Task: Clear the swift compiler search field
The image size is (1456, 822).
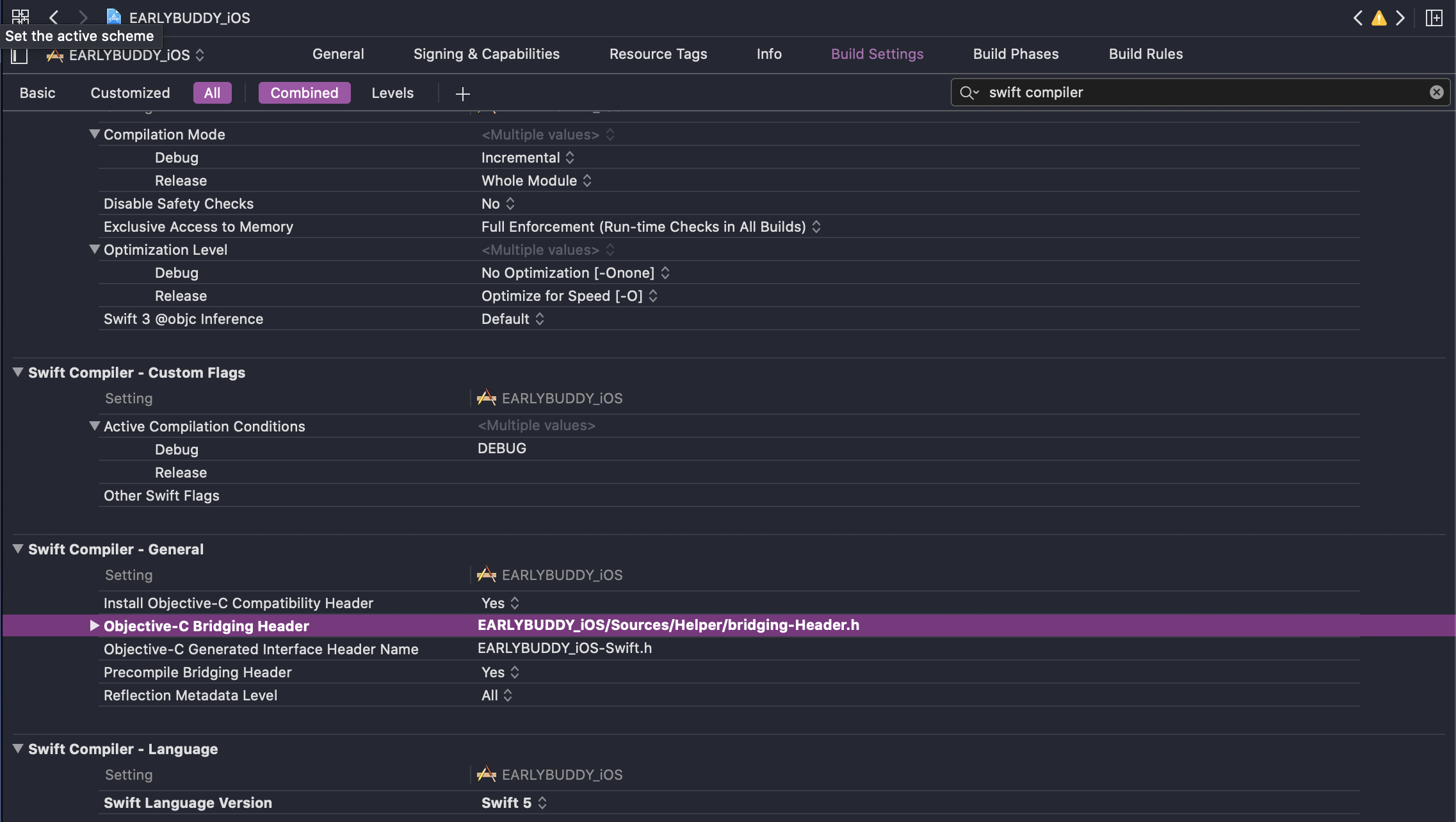Action: (1436, 92)
